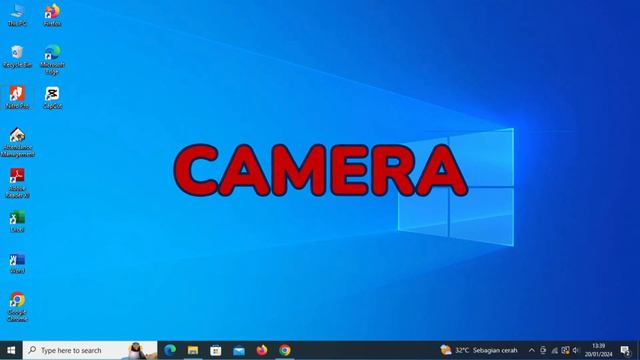Select Adobe Reader XI desktop shortcut
The height and width of the screenshot is (360, 640).
click(17, 183)
